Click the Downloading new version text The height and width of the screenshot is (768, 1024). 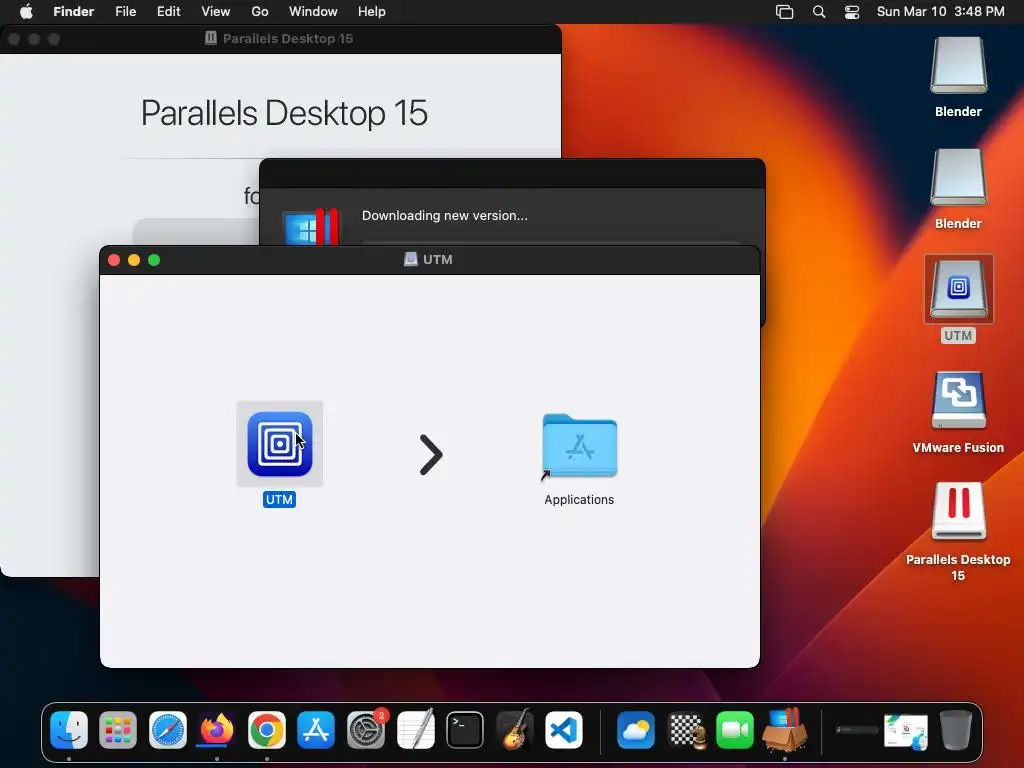[x=445, y=216]
